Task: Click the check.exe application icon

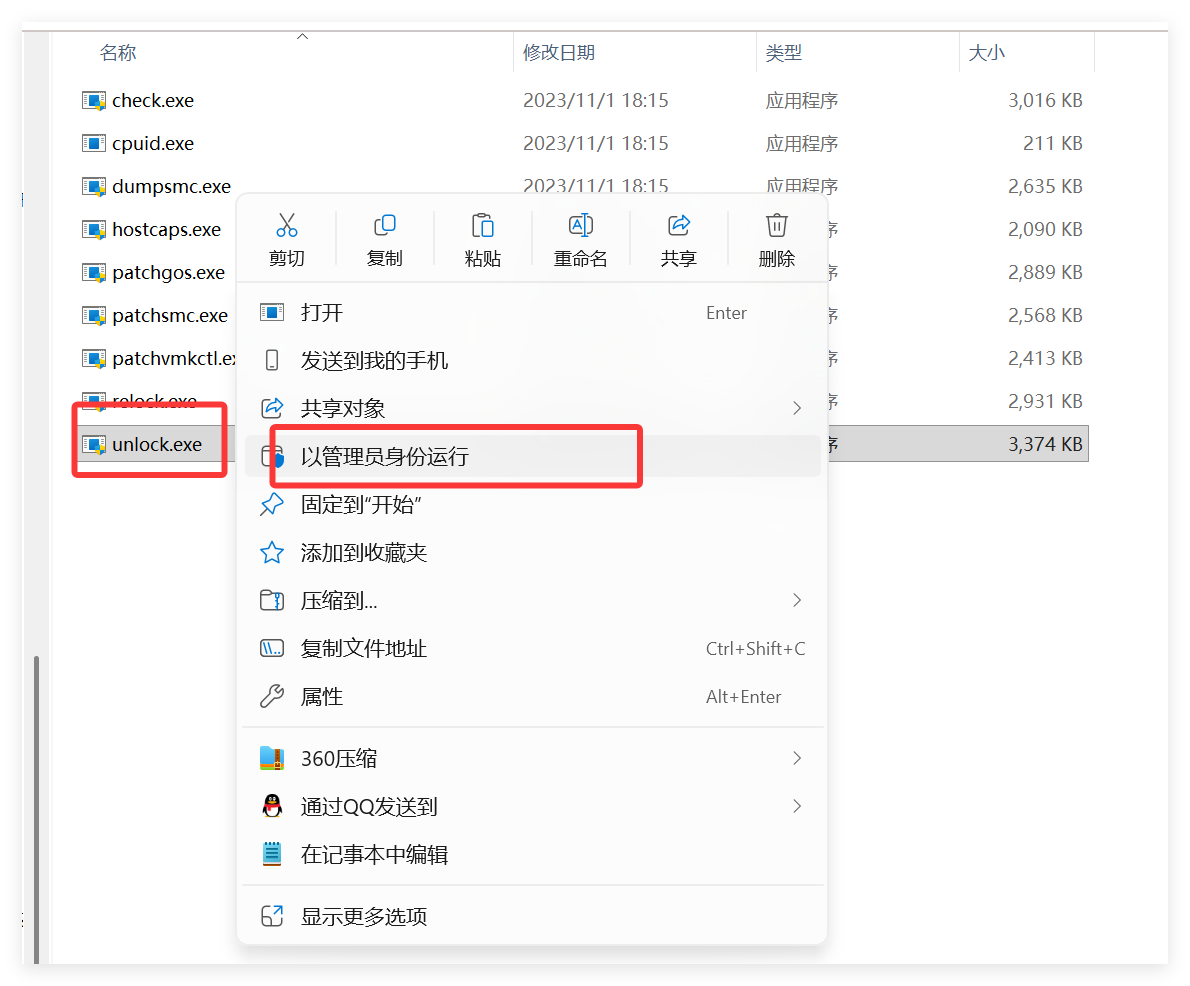Action: click(x=93, y=100)
